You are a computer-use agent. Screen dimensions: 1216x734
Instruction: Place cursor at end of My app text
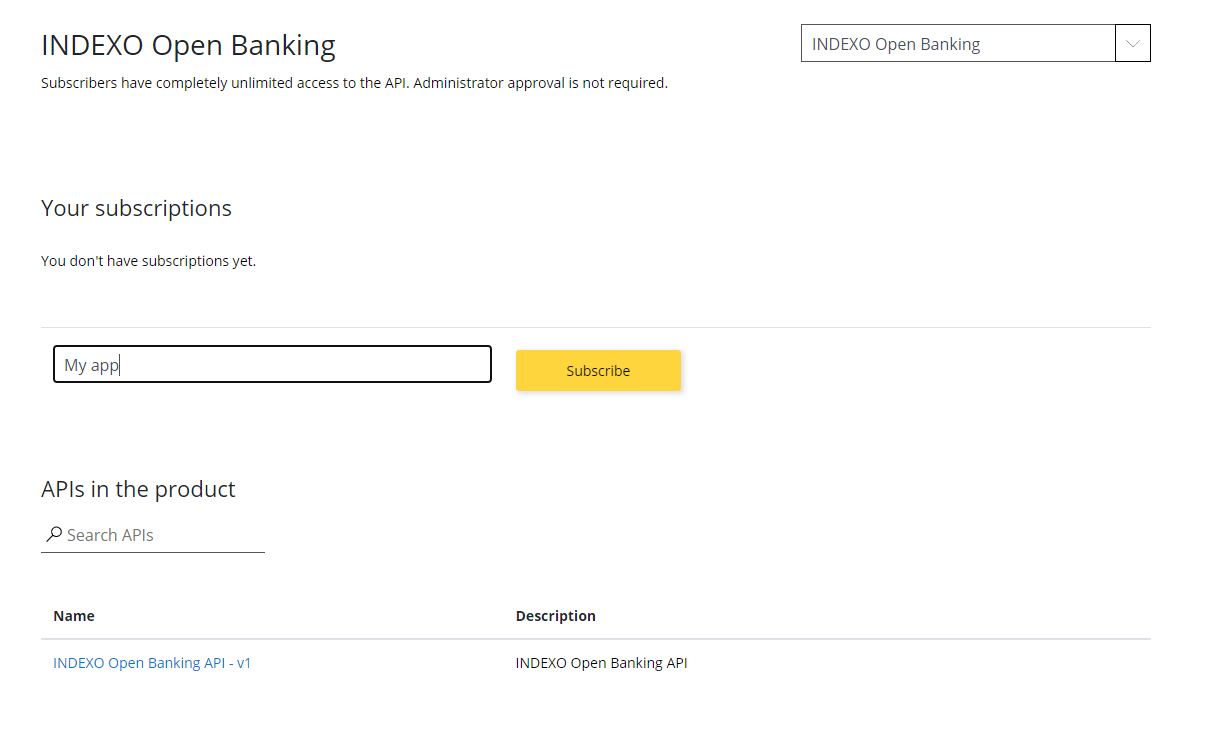(120, 365)
